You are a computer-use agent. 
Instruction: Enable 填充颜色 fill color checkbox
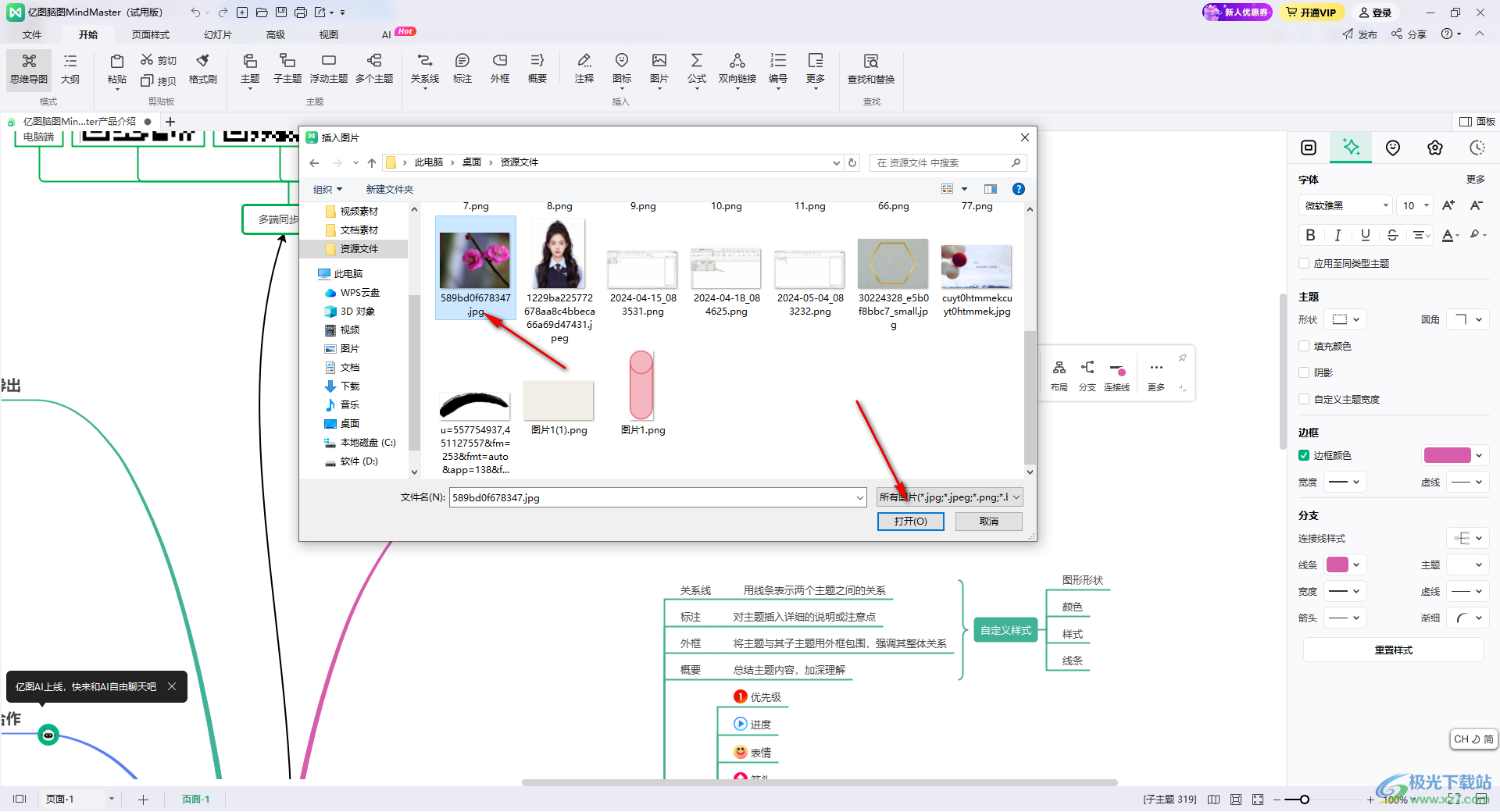click(x=1304, y=346)
